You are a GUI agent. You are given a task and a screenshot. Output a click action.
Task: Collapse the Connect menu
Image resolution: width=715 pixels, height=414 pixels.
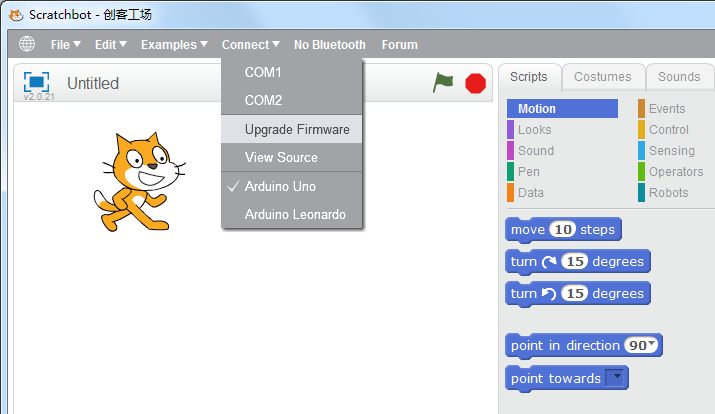250,45
